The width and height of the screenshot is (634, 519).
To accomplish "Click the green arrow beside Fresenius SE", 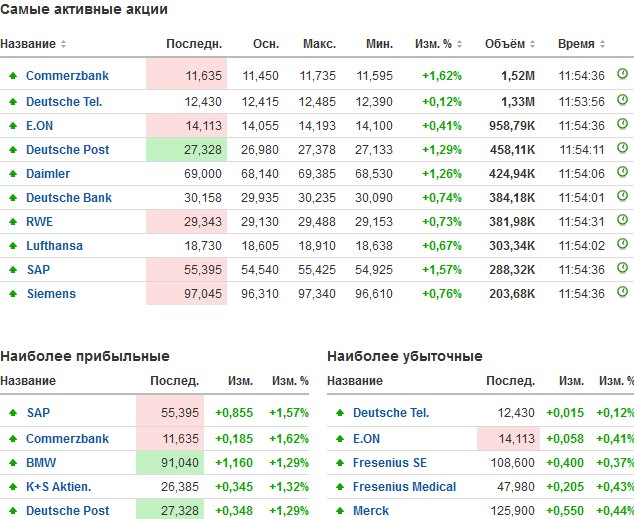I will [x=339, y=463].
